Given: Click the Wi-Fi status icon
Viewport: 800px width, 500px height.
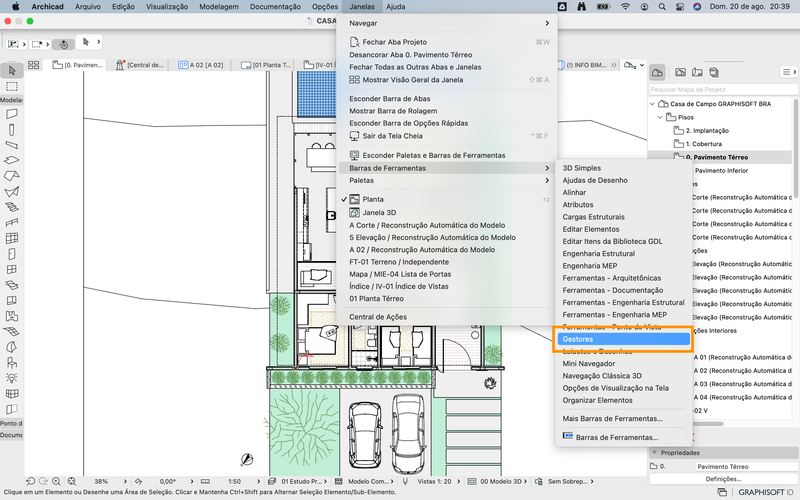Looking at the screenshot, I should [626, 7].
